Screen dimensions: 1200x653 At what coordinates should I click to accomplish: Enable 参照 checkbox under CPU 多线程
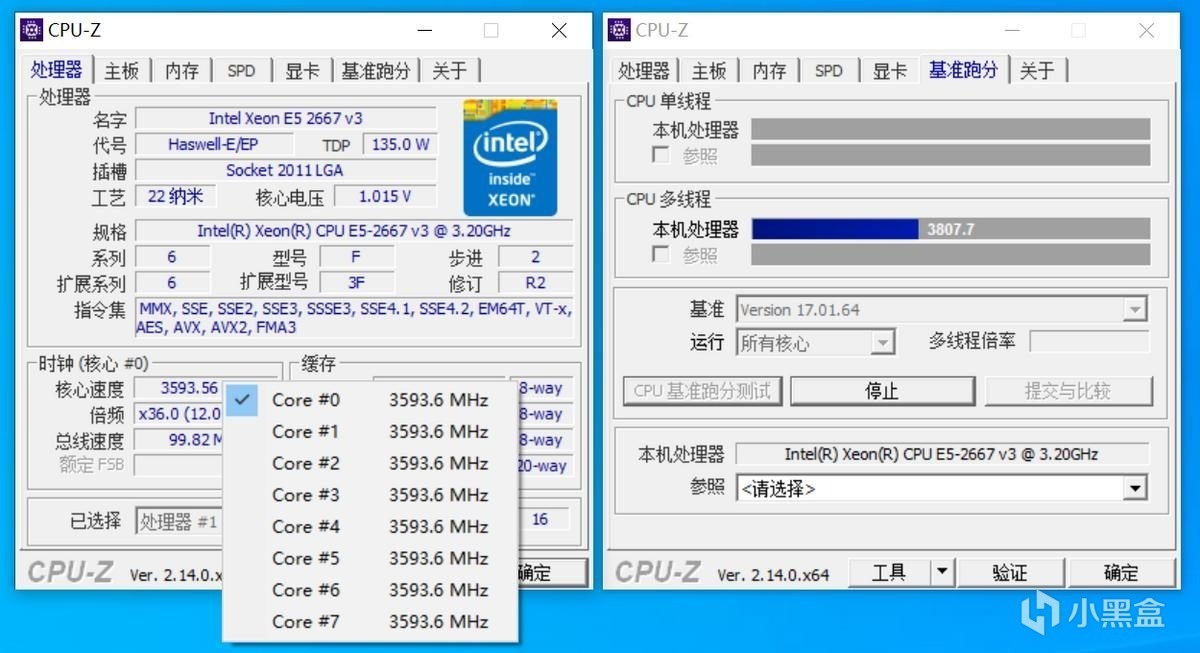coord(661,254)
